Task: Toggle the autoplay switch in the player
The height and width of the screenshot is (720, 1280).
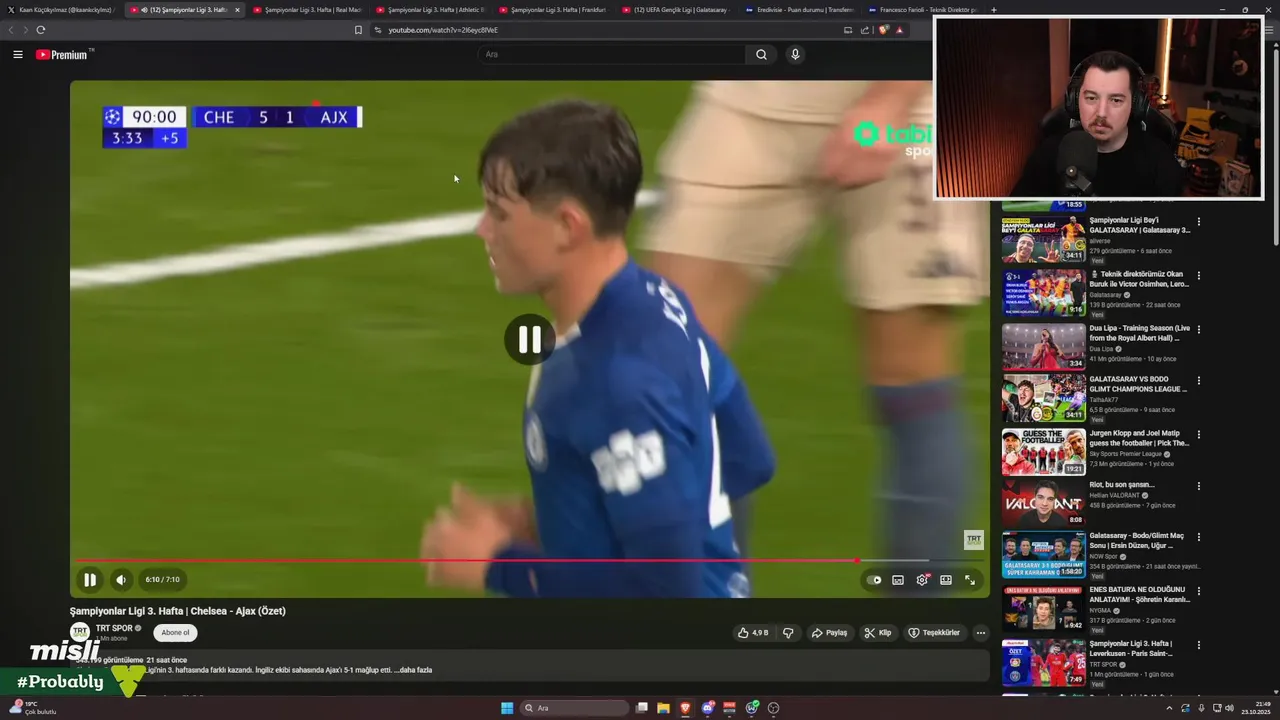Action: pyautogui.click(x=874, y=580)
